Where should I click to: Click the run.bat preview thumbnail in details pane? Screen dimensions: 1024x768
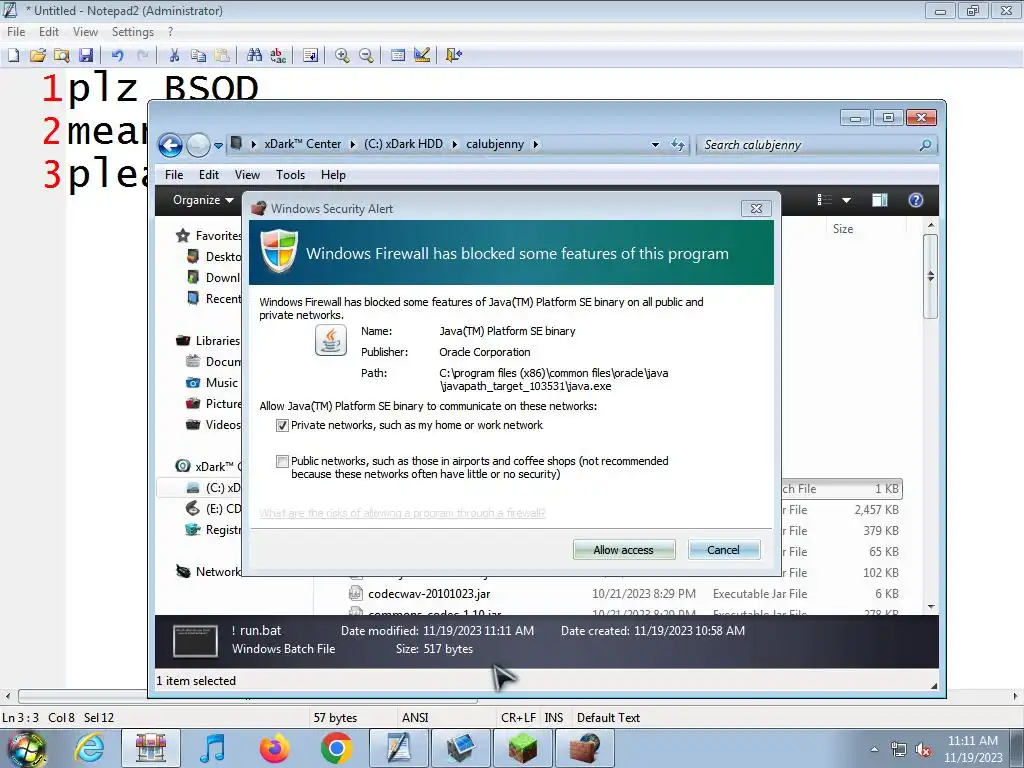pos(195,641)
